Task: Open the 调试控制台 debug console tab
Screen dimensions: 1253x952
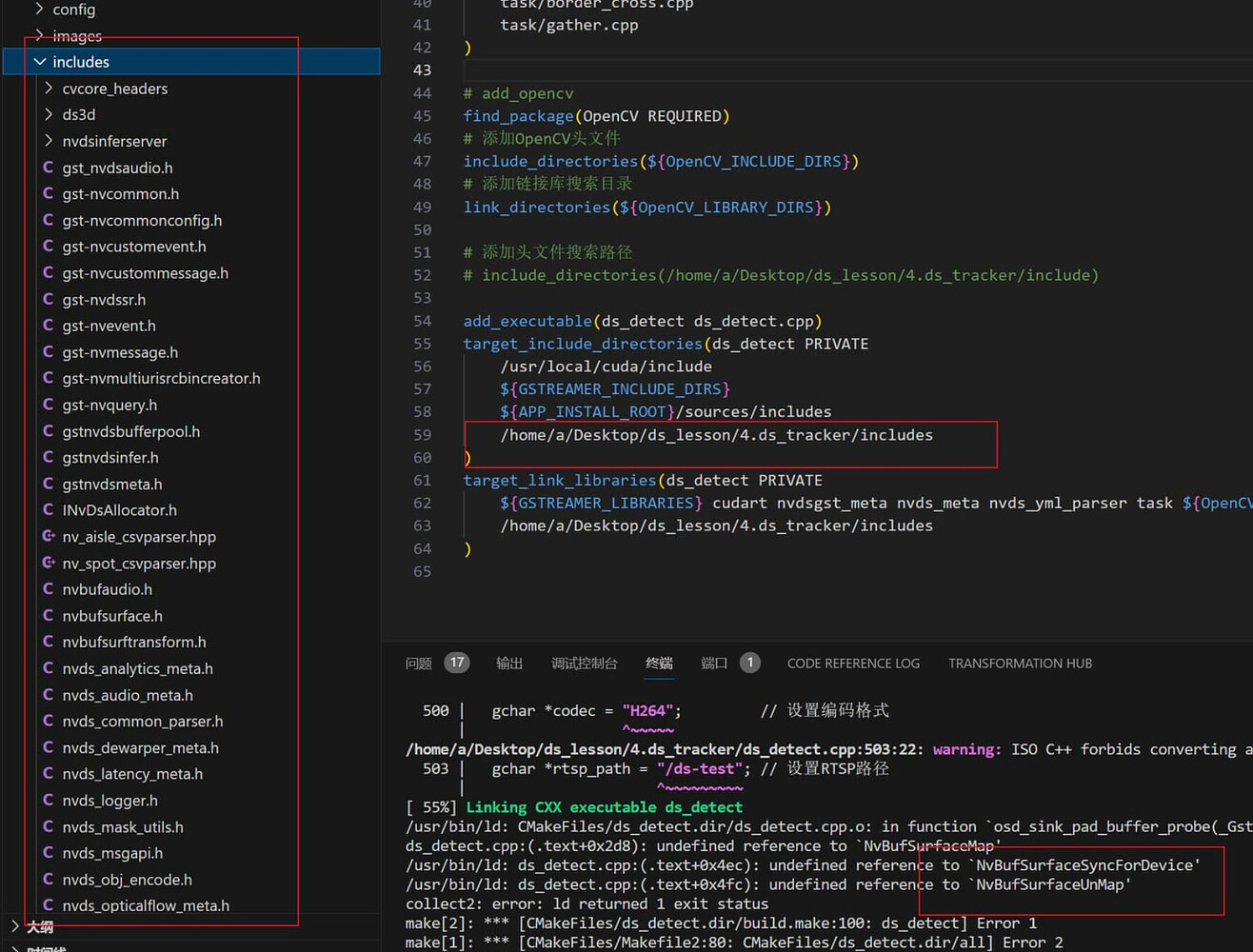Action: 584,664
